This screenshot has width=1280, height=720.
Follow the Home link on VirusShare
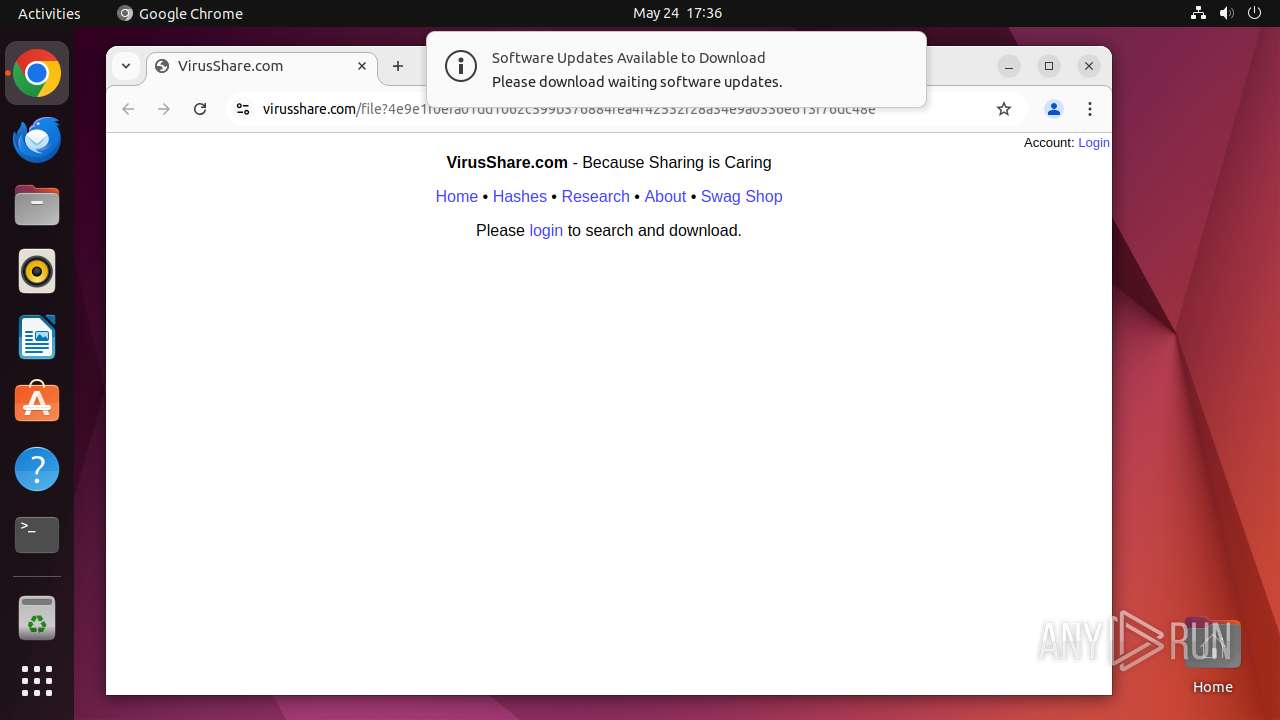(457, 196)
